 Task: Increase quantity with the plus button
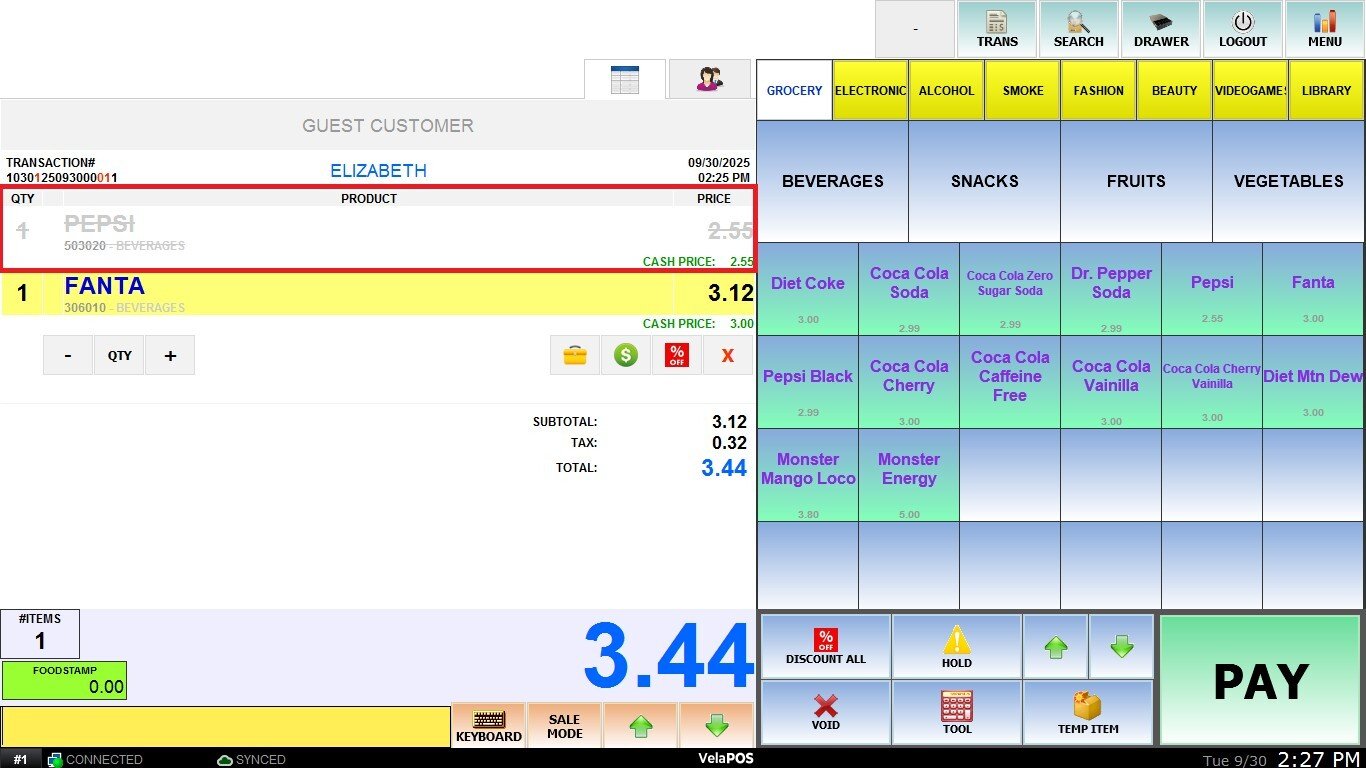click(170, 355)
